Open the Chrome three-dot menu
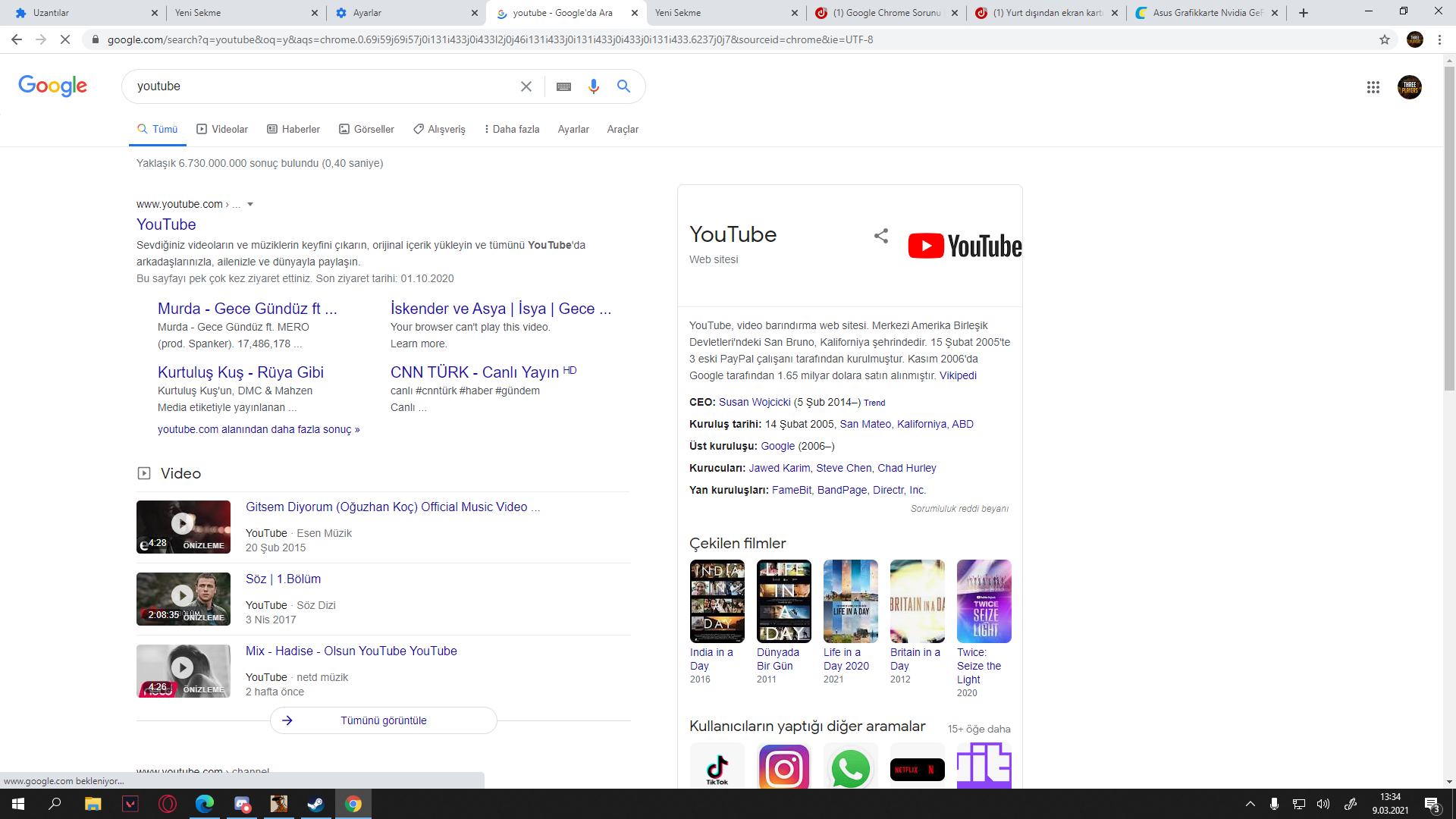 click(x=1439, y=39)
